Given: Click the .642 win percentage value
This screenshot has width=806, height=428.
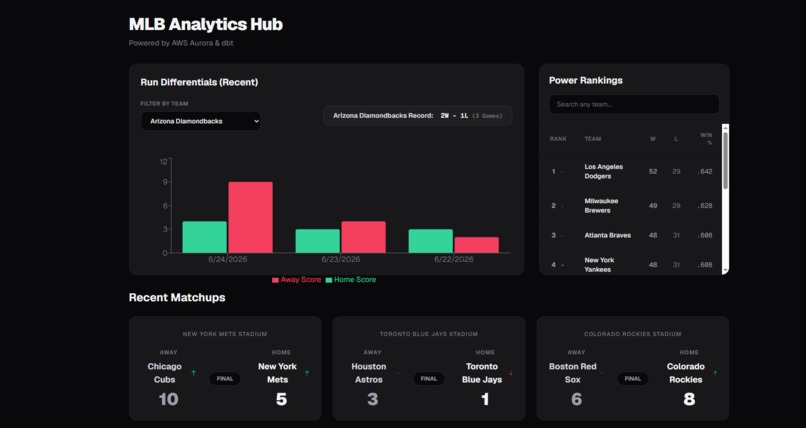Looking at the screenshot, I should 705,172.
